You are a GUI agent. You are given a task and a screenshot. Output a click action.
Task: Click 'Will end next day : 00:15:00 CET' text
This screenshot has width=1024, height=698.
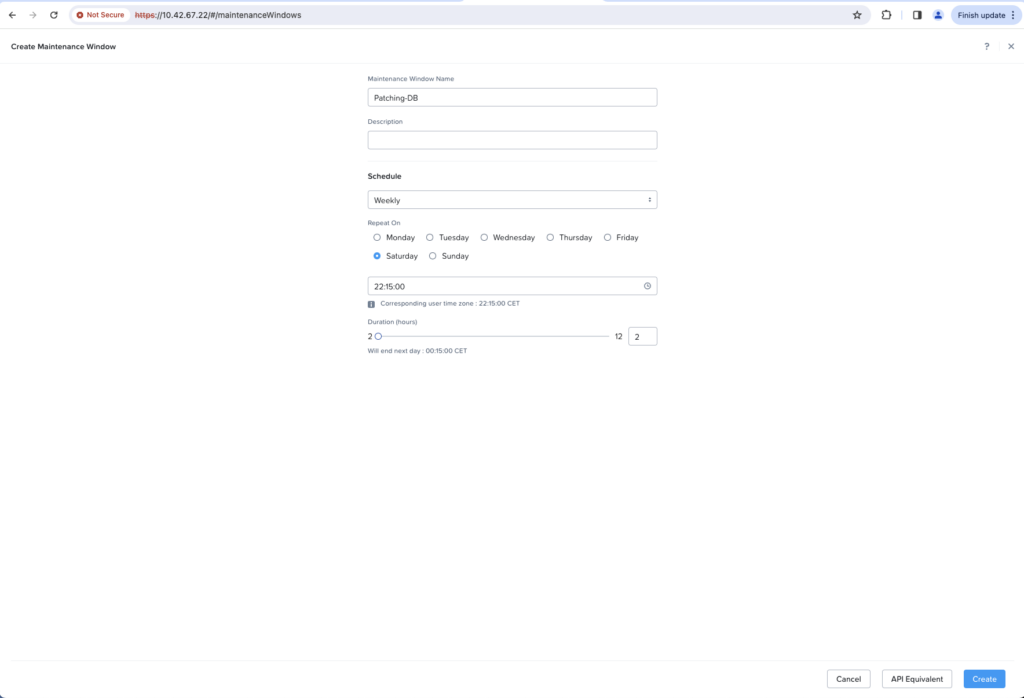pyautogui.click(x=417, y=351)
